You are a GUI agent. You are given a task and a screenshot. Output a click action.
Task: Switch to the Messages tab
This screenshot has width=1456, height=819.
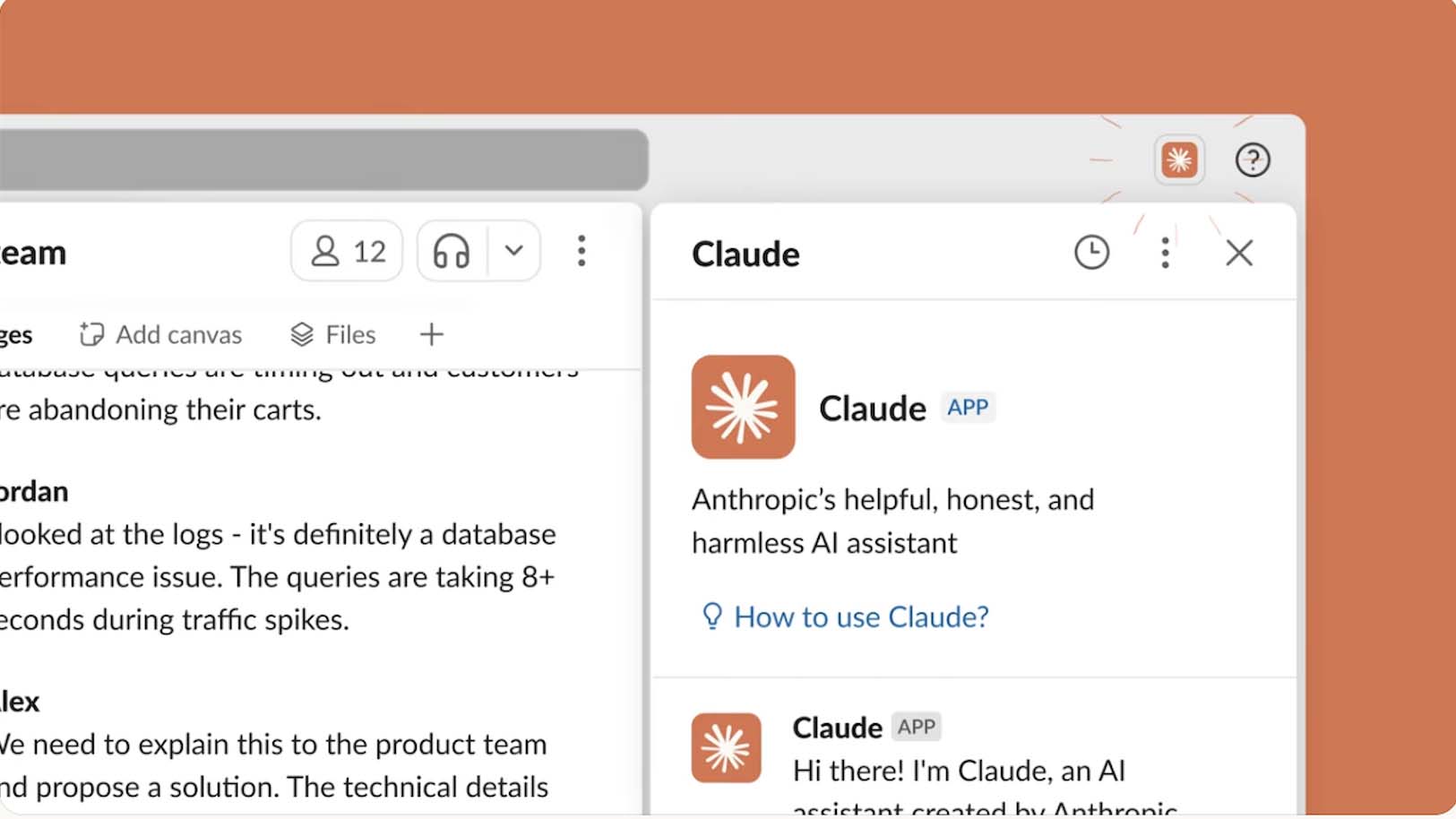click(16, 335)
